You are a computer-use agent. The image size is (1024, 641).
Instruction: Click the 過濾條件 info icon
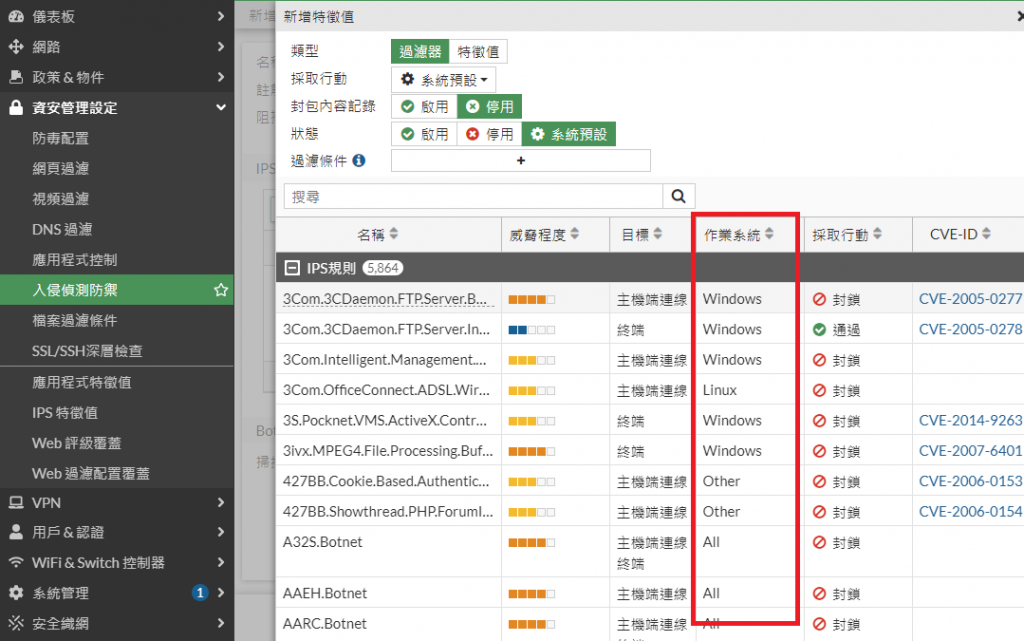[358, 160]
